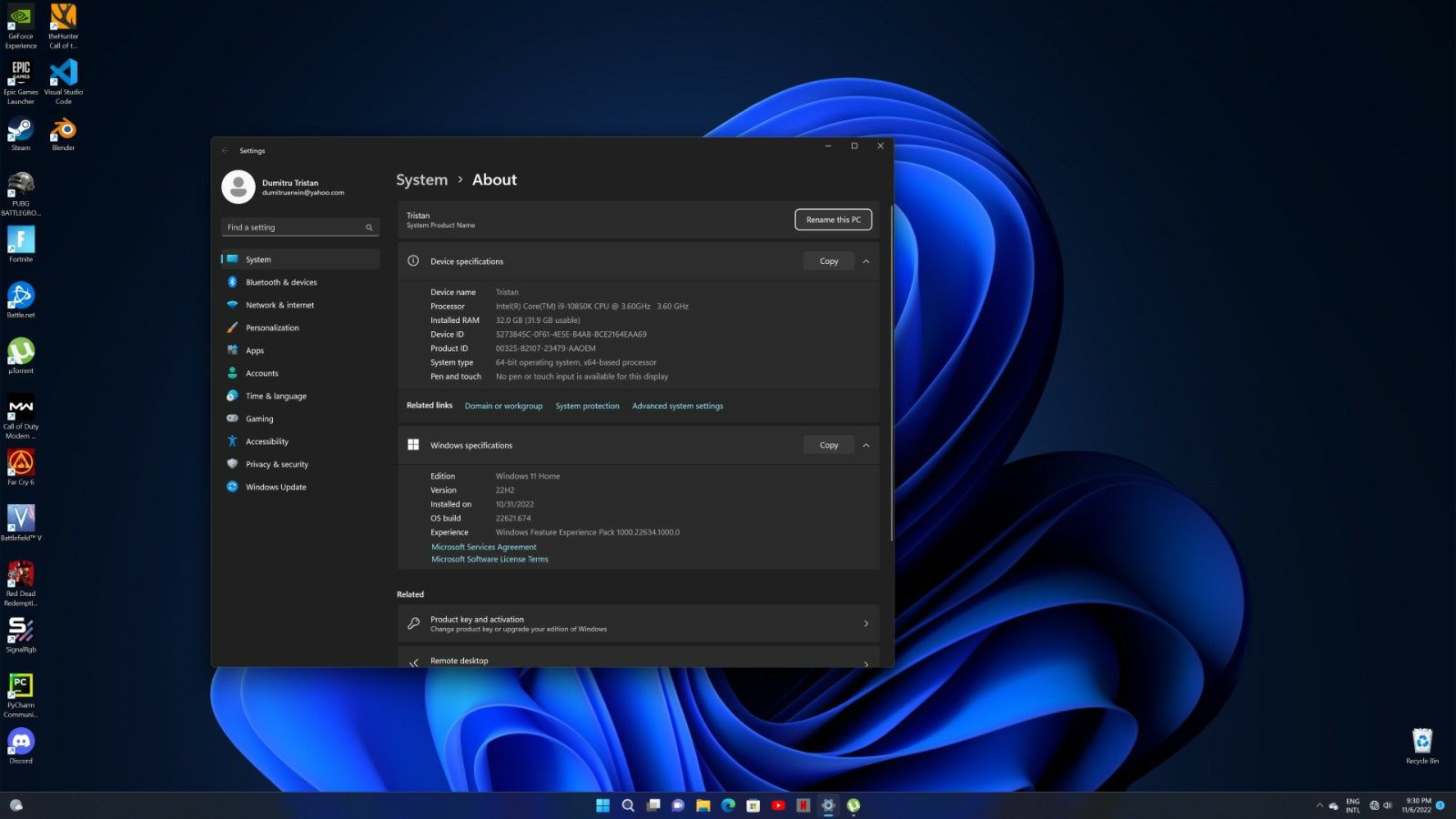This screenshot has width=1456, height=819.
Task: Open the System protection link
Action: pyautogui.click(x=587, y=406)
